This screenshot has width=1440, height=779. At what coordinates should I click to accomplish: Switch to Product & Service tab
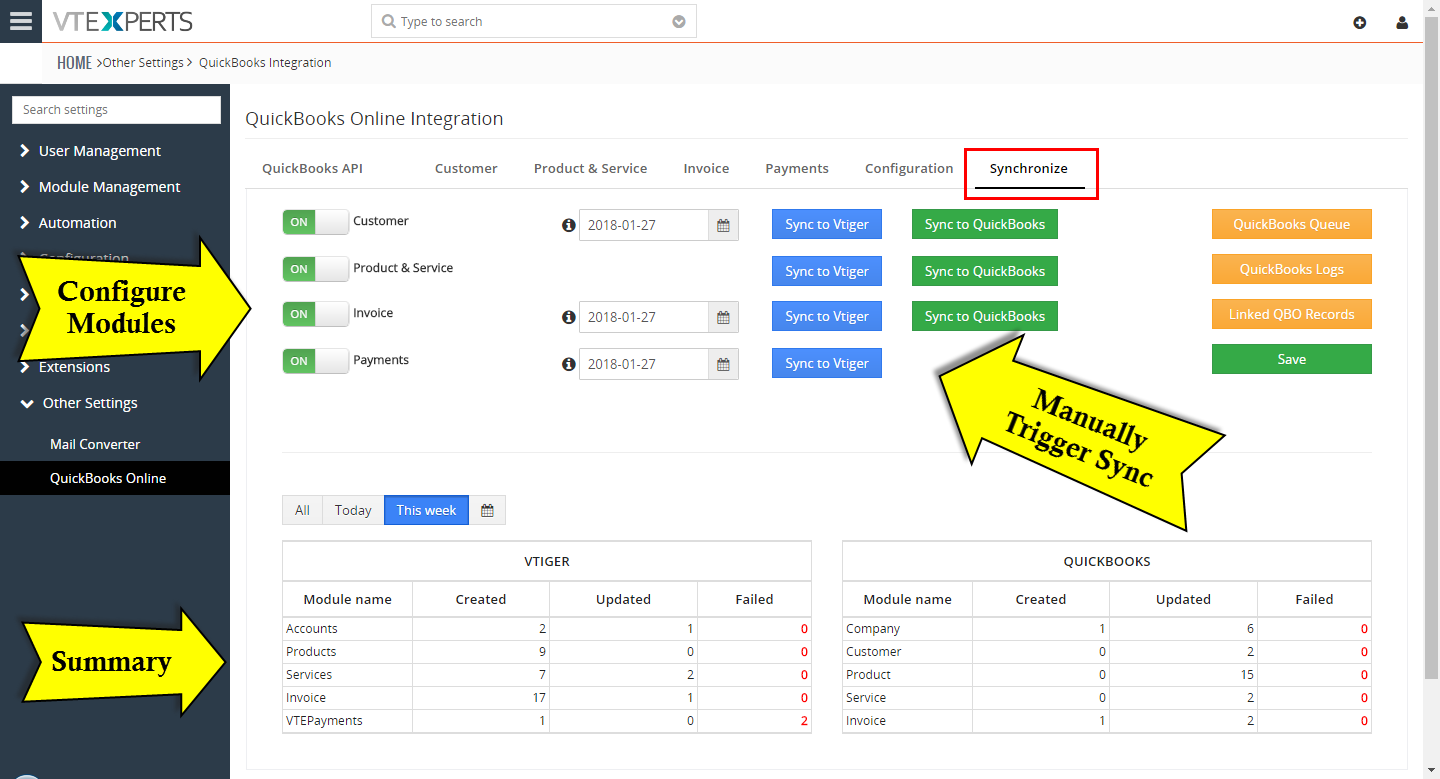[x=590, y=168]
